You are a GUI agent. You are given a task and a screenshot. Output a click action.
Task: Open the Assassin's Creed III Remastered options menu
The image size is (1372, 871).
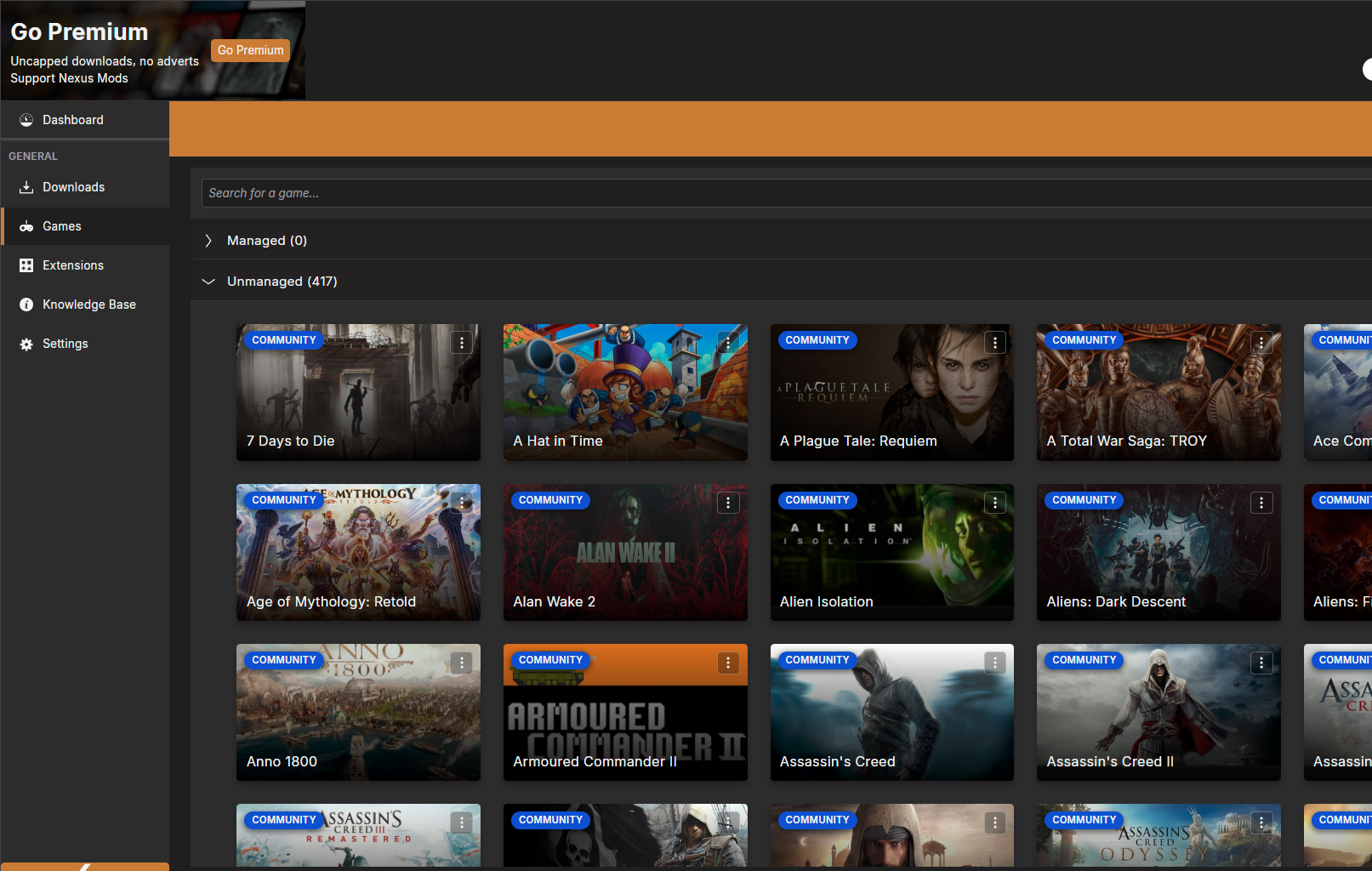[462, 823]
